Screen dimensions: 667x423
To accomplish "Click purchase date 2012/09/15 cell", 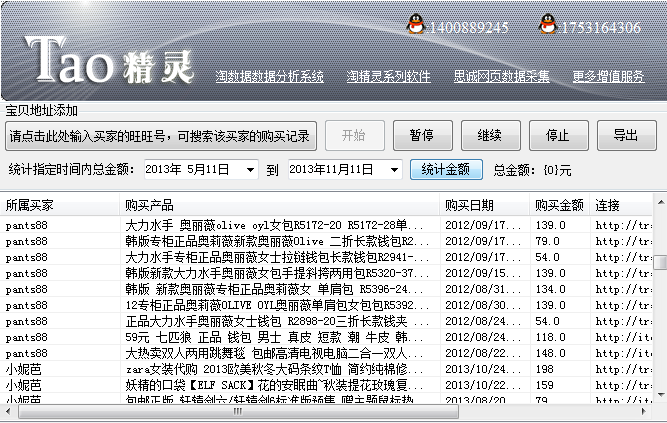I will (x=485, y=273).
